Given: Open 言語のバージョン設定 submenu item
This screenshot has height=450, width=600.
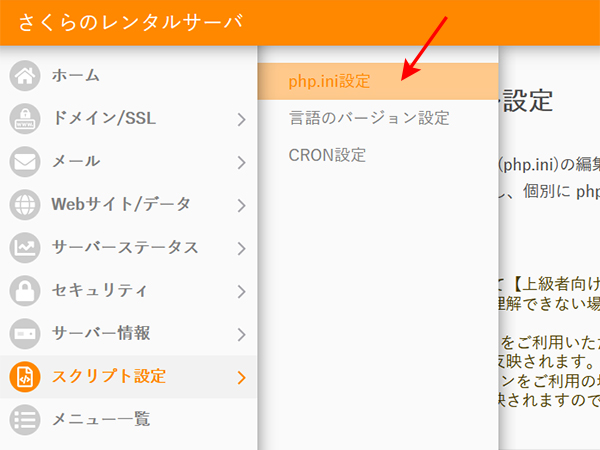Looking at the screenshot, I should click(369, 118).
